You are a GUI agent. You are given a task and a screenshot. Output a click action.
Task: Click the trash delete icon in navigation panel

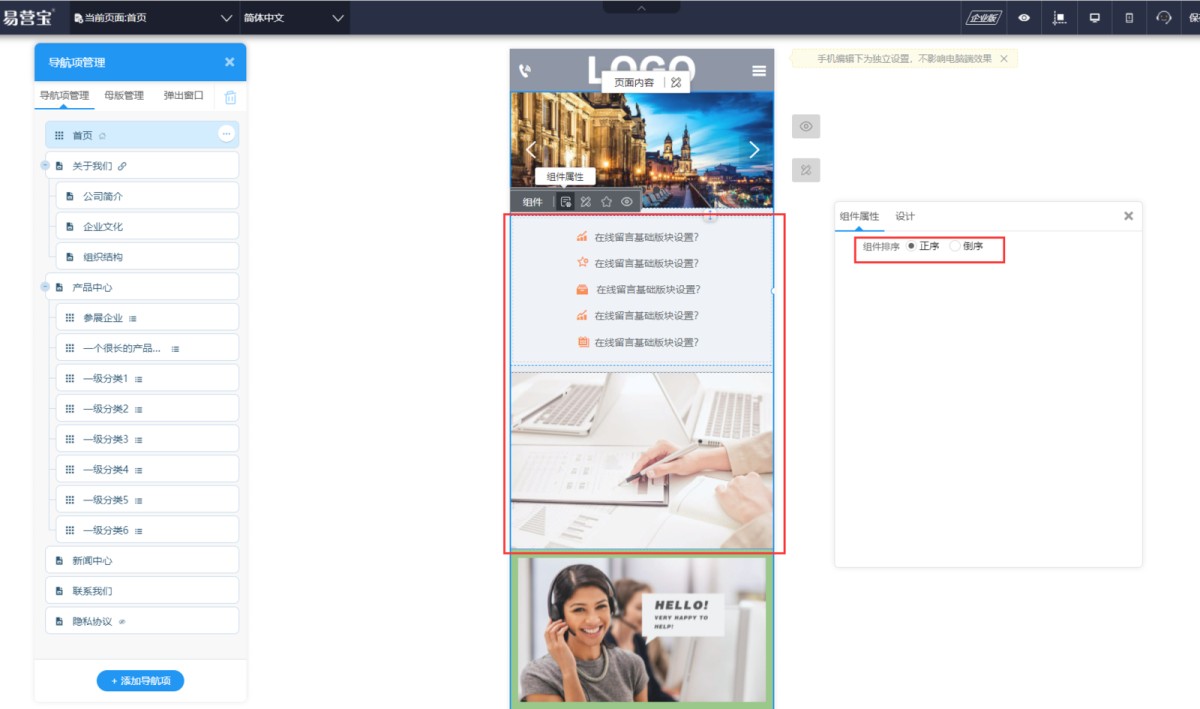[230, 97]
